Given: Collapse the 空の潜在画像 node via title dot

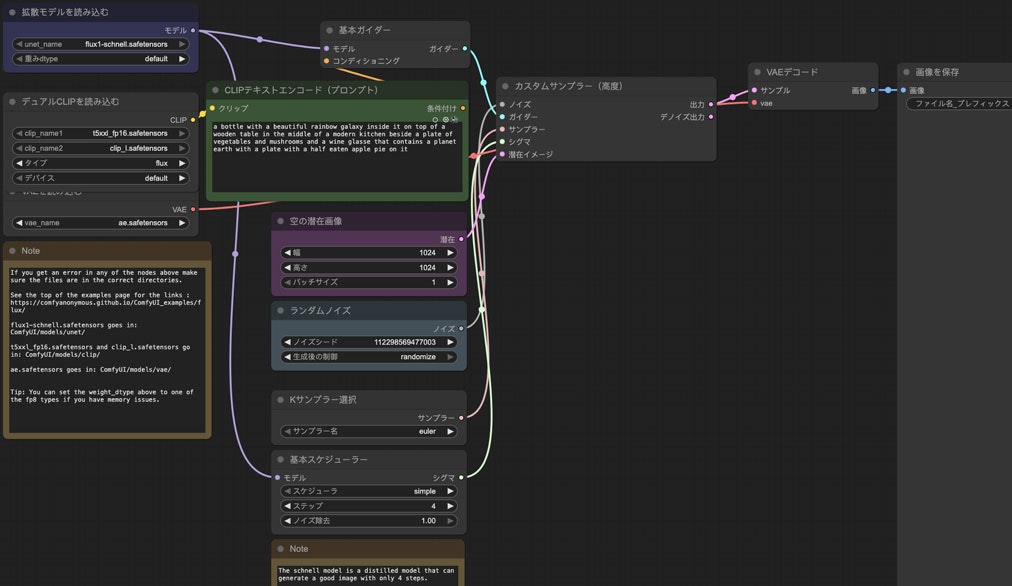Looking at the screenshot, I should tap(281, 221).
